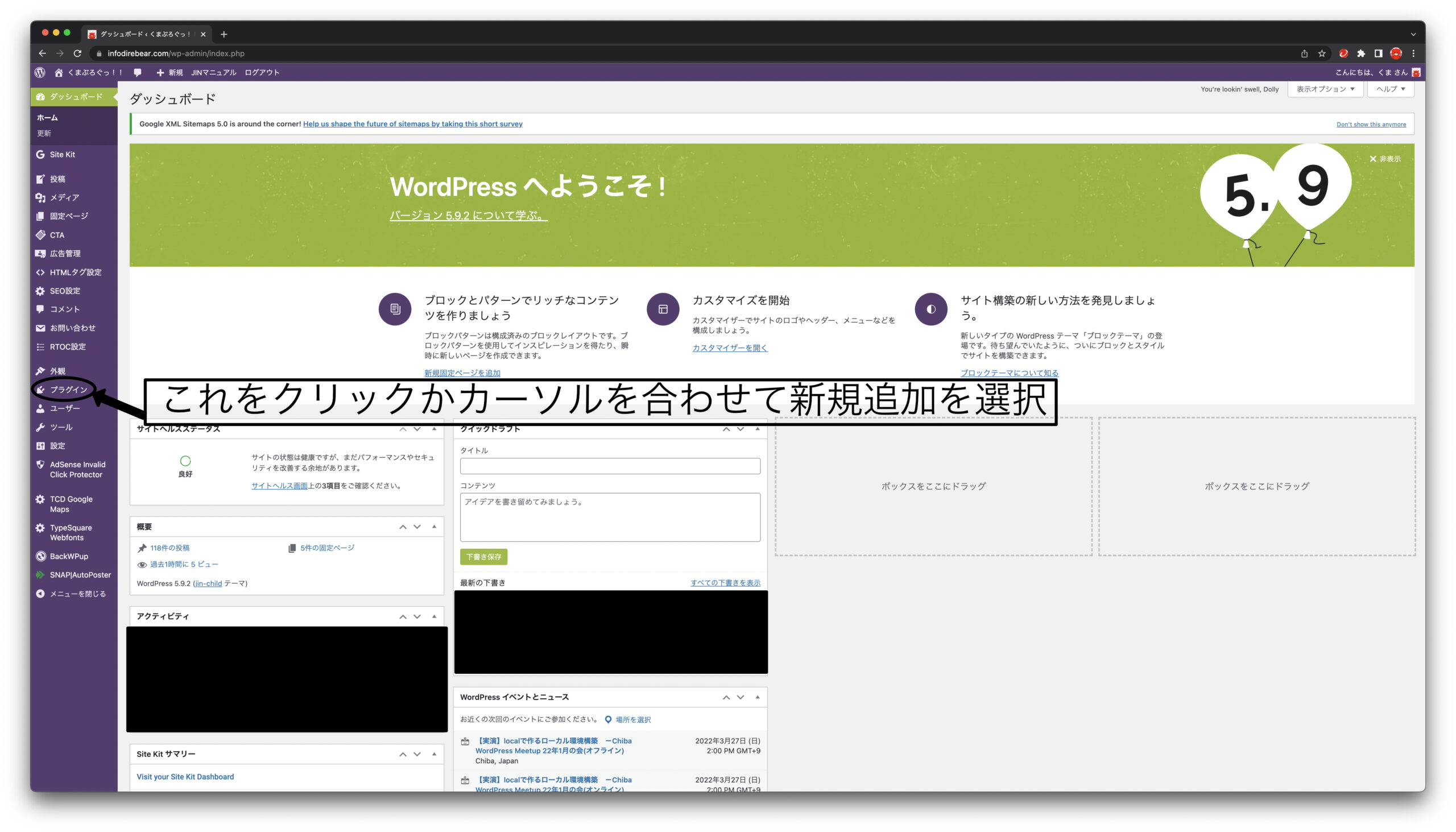Open Visit your Site Kit Dashboard link
The image size is (1456, 832).
(185, 777)
